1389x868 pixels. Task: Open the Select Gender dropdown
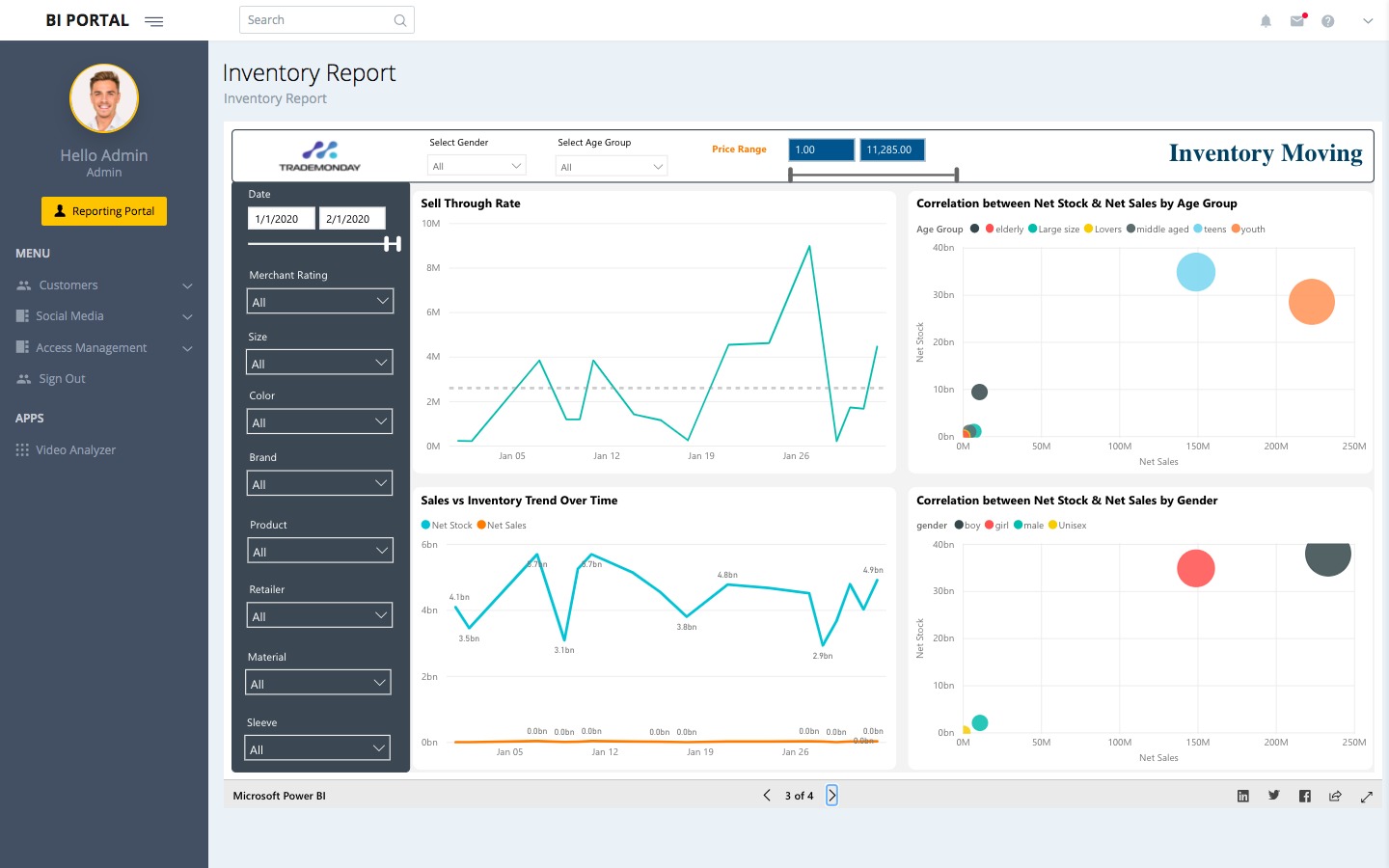pos(477,166)
